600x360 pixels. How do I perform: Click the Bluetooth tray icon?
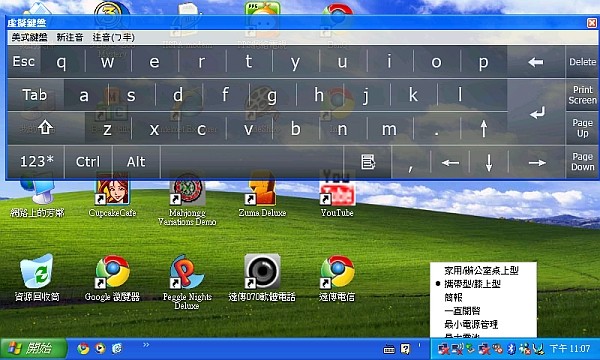click(511, 349)
